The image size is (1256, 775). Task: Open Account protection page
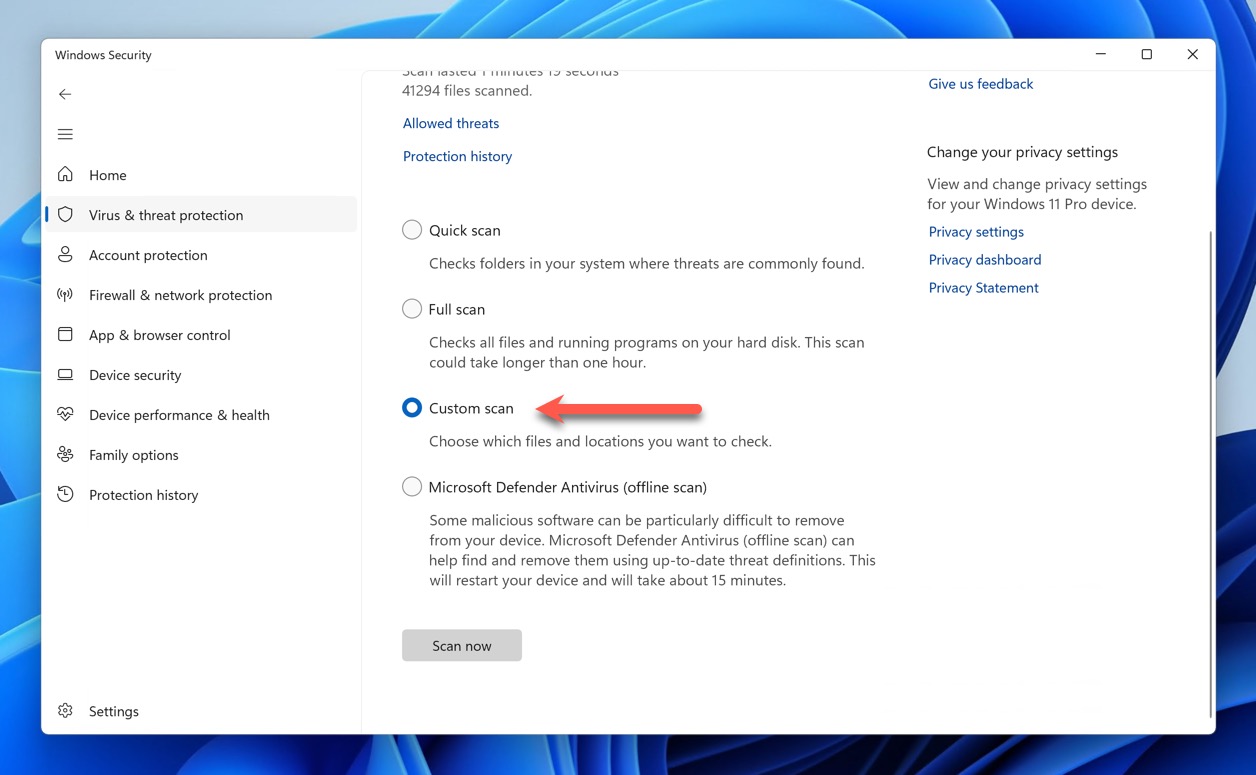(201, 255)
